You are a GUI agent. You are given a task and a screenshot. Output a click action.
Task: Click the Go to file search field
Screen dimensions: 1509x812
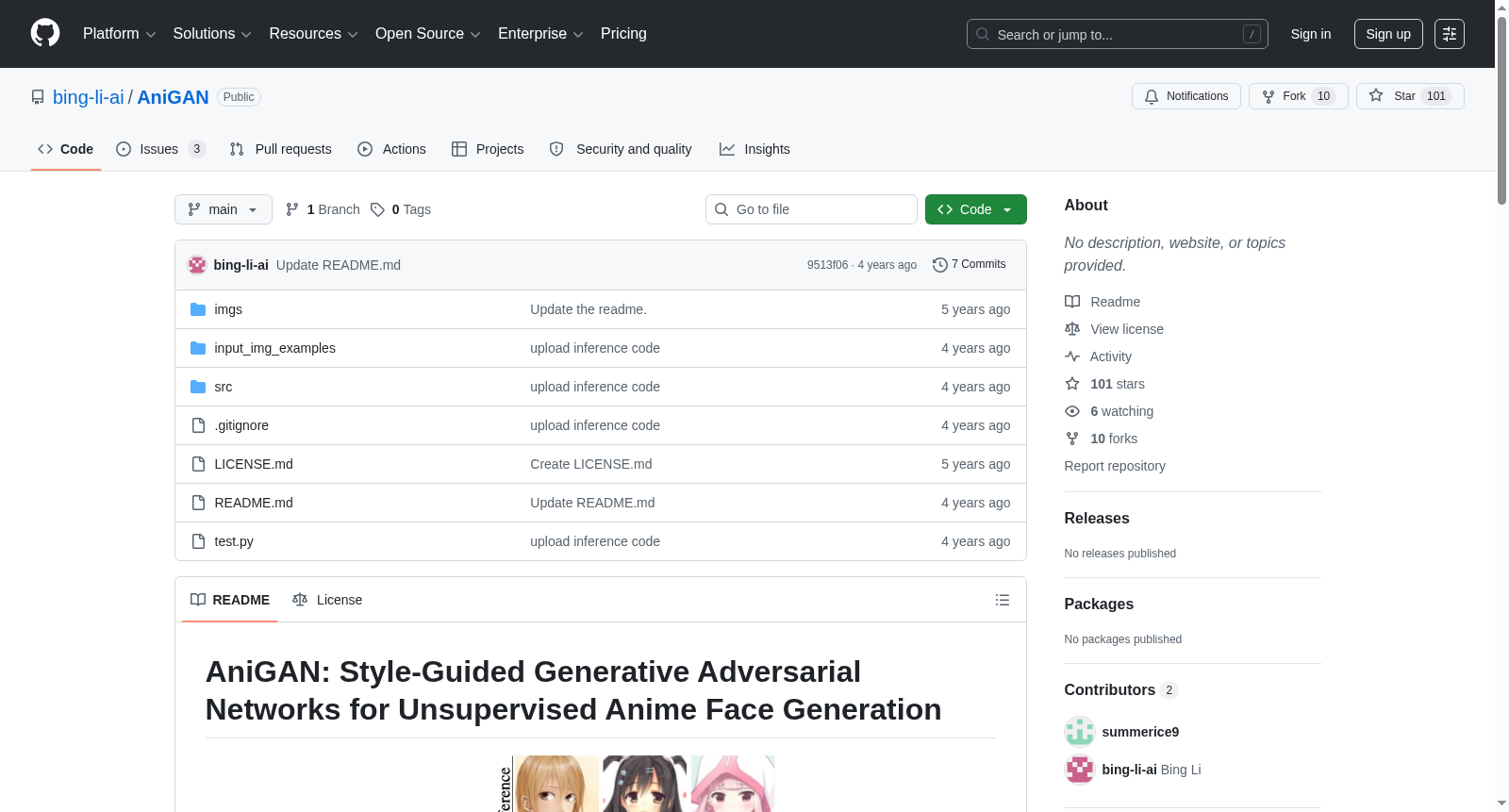pyautogui.click(x=811, y=209)
